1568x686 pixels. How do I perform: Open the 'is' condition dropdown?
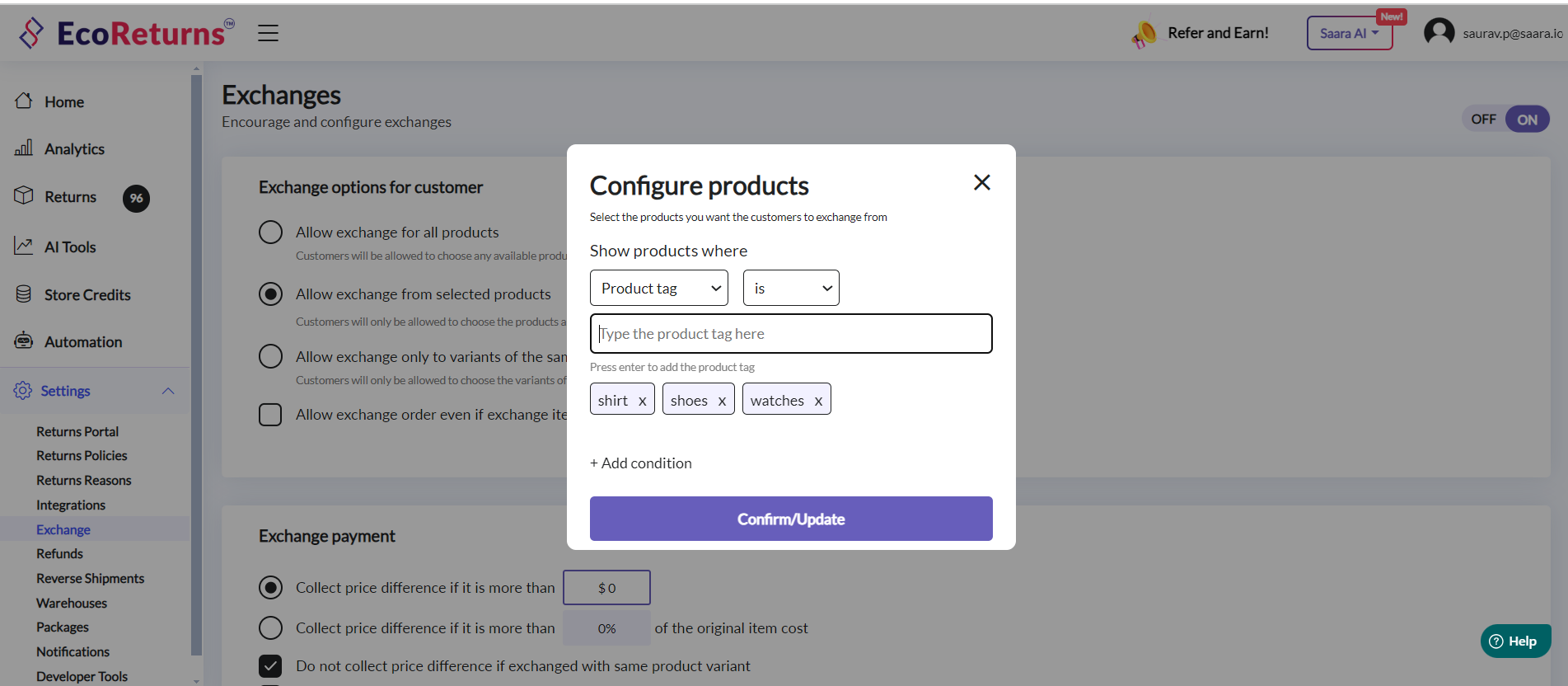[791, 288]
